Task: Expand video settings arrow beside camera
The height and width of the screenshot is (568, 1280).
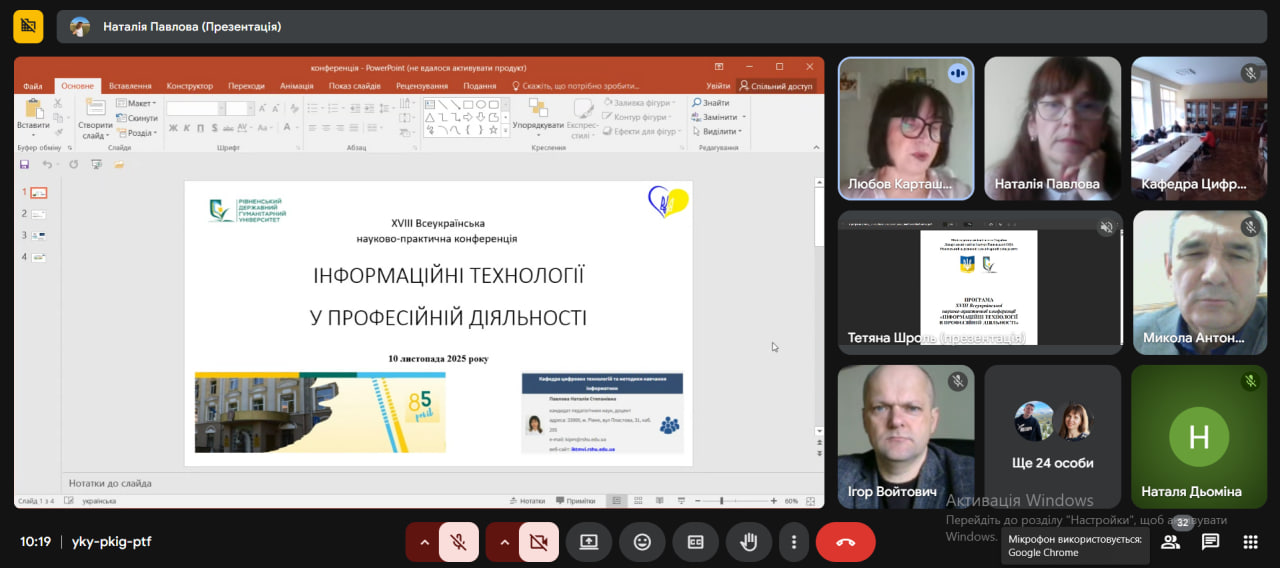Action: coord(504,542)
